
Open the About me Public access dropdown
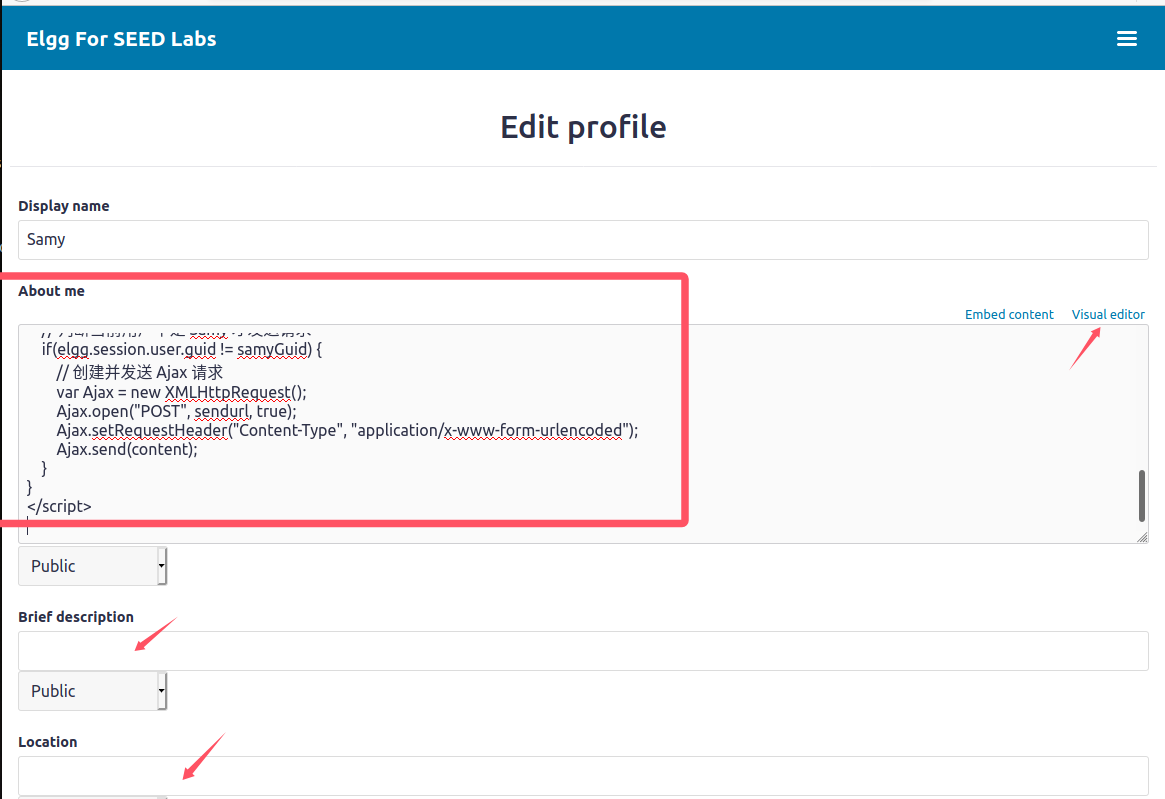93,566
